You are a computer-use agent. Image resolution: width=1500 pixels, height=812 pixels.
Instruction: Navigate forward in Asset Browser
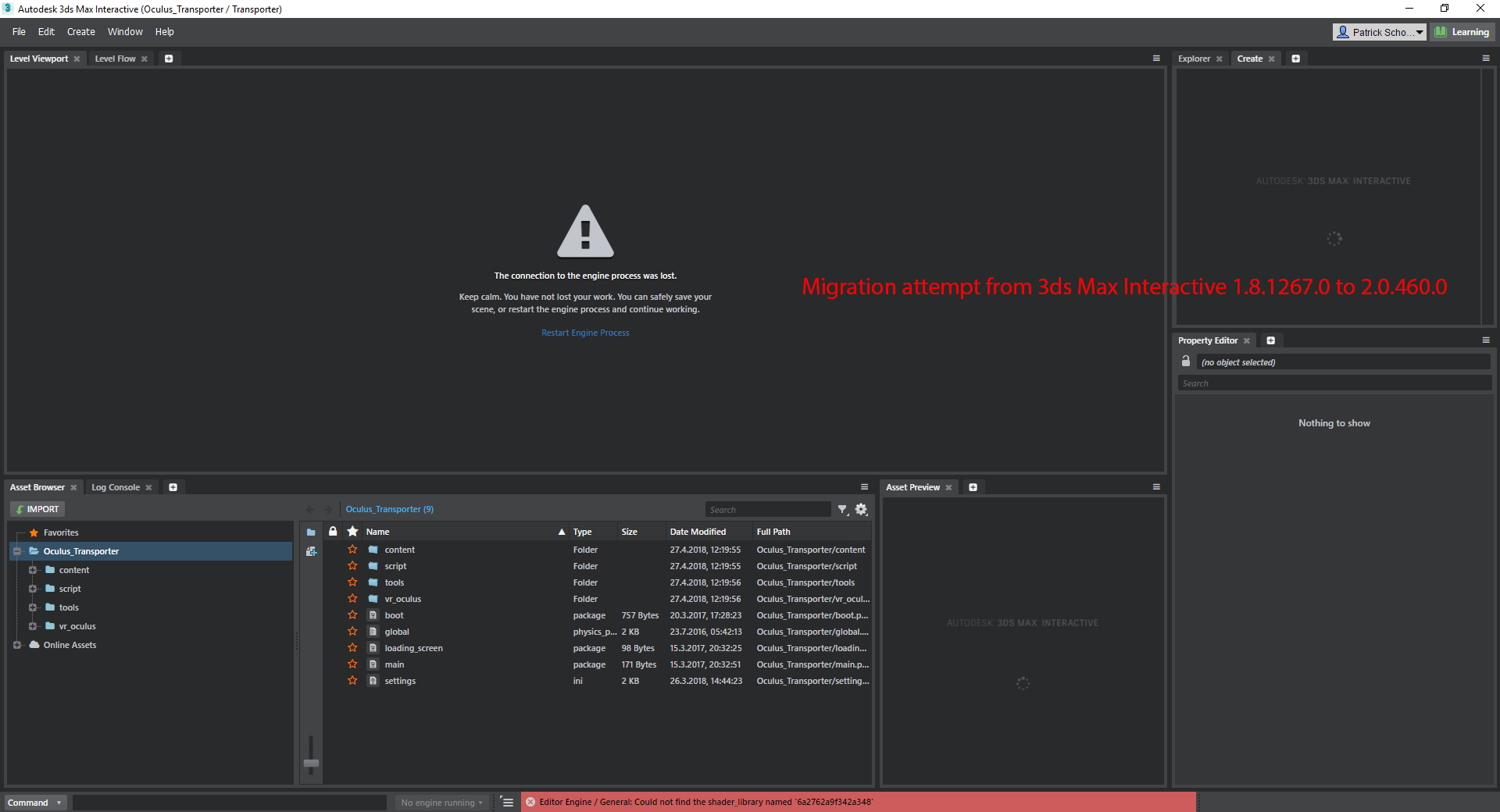pos(328,510)
